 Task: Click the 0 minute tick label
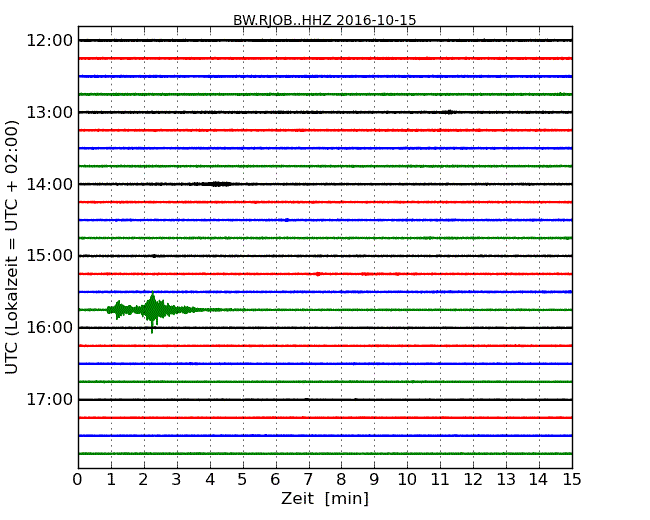click(78, 480)
